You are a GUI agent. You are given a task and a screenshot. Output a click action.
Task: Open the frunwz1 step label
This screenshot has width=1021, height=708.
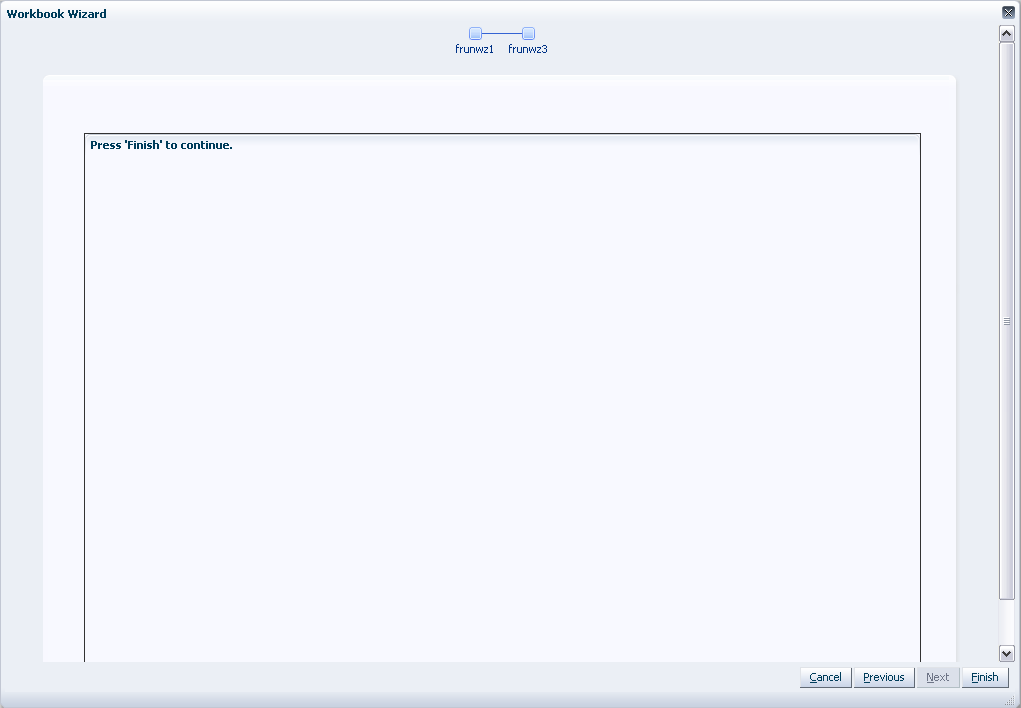click(x=474, y=50)
